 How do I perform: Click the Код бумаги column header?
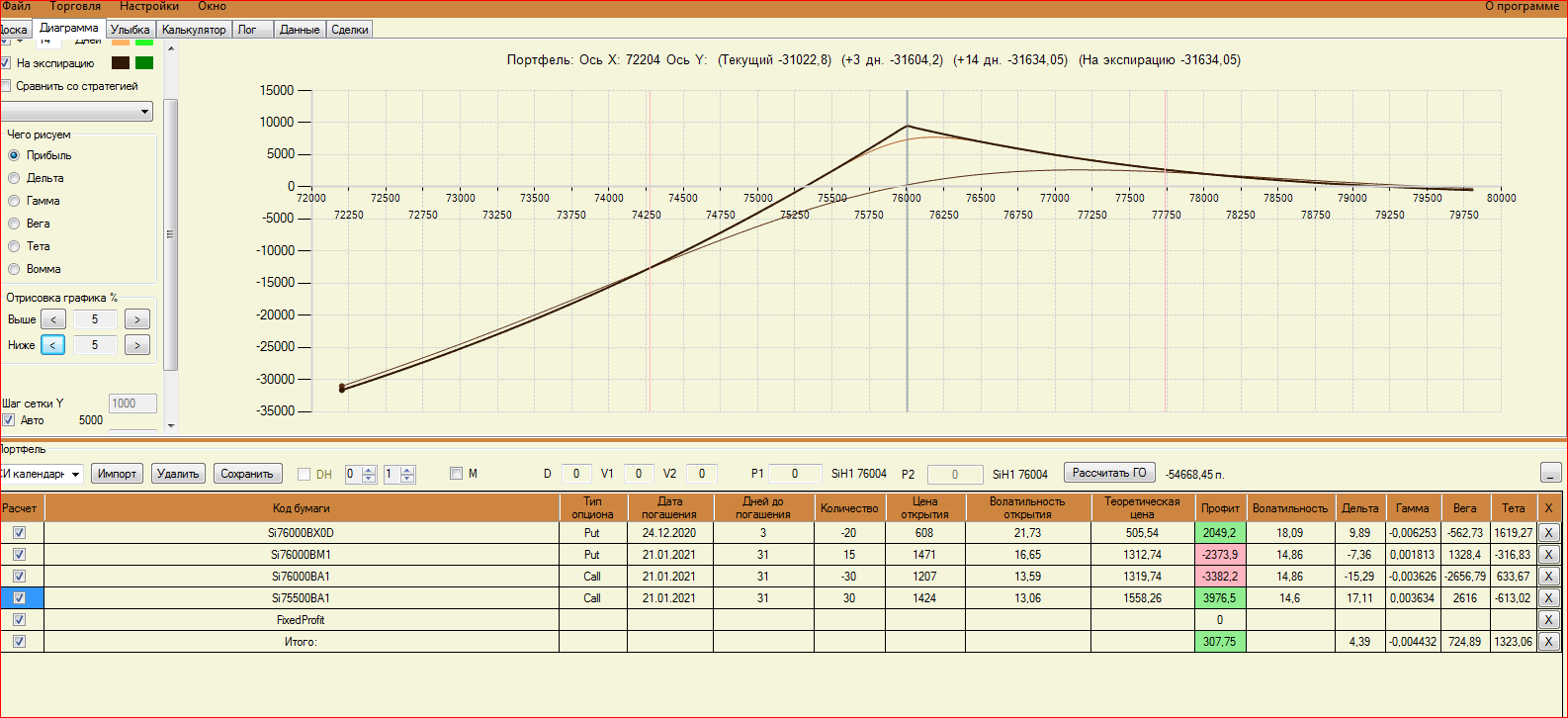pos(302,508)
